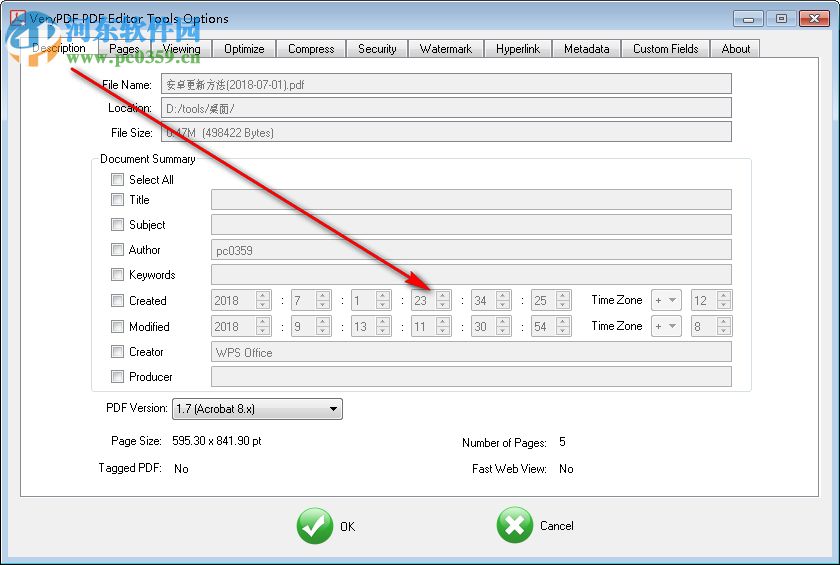
Task: Click the Creator field showing WPS Office
Action: pyautogui.click(x=471, y=352)
